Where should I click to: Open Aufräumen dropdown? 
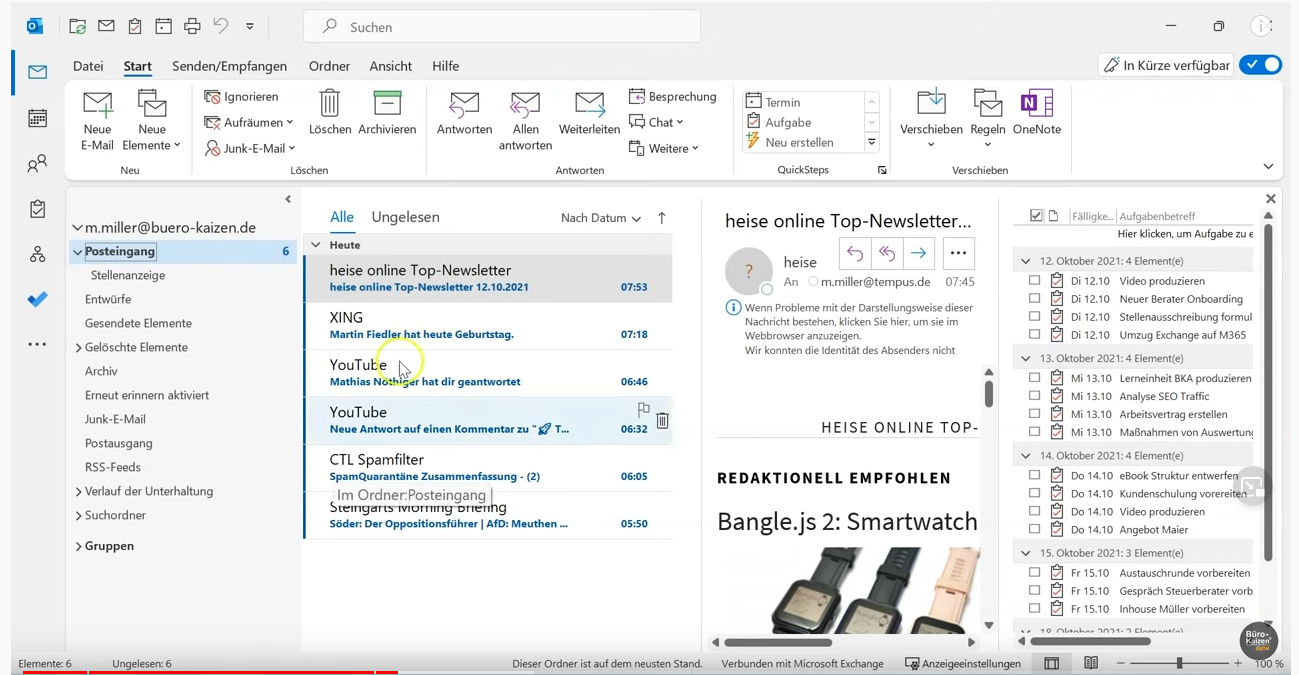249,122
